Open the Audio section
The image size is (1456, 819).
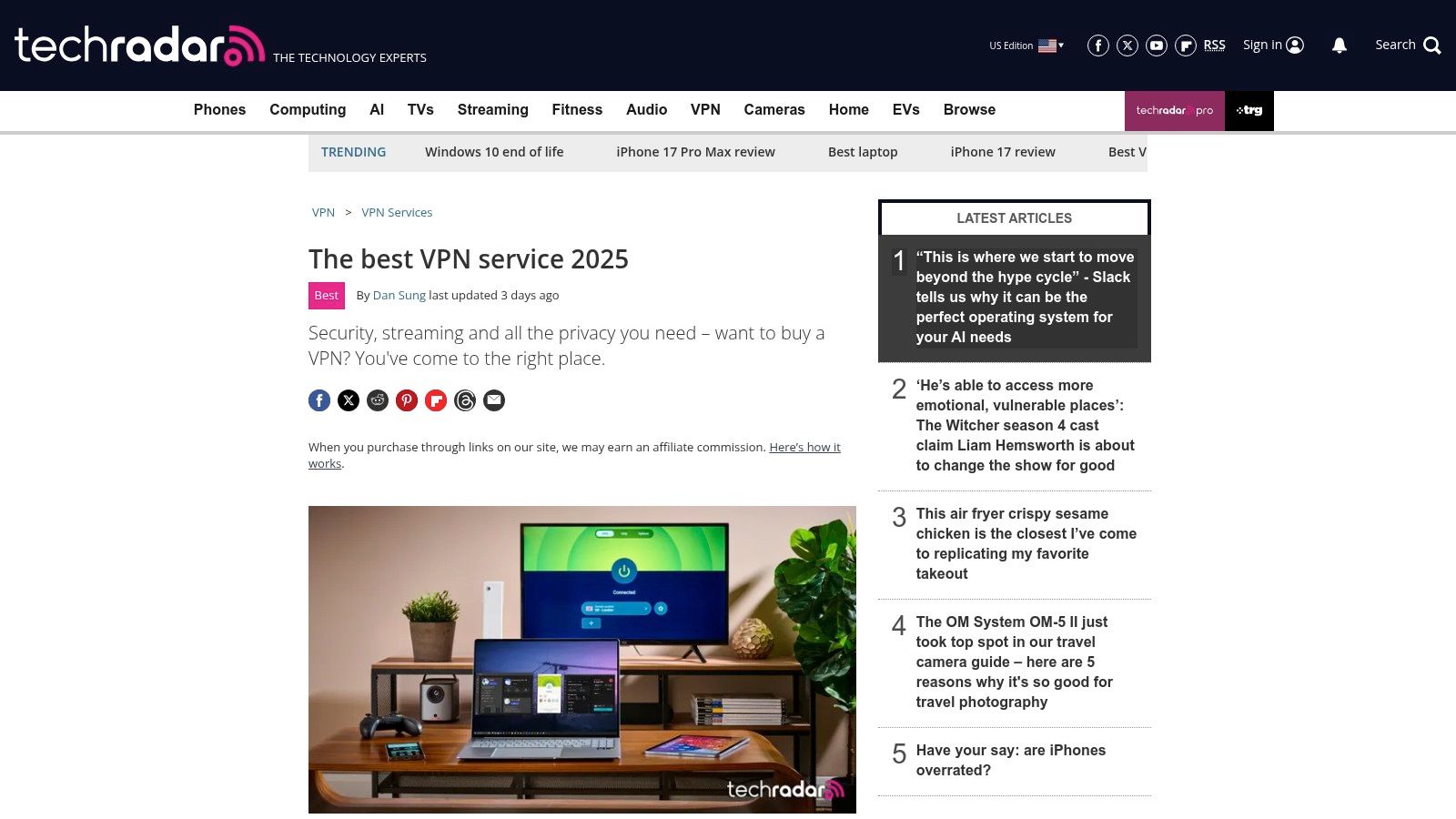coord(646,110)
